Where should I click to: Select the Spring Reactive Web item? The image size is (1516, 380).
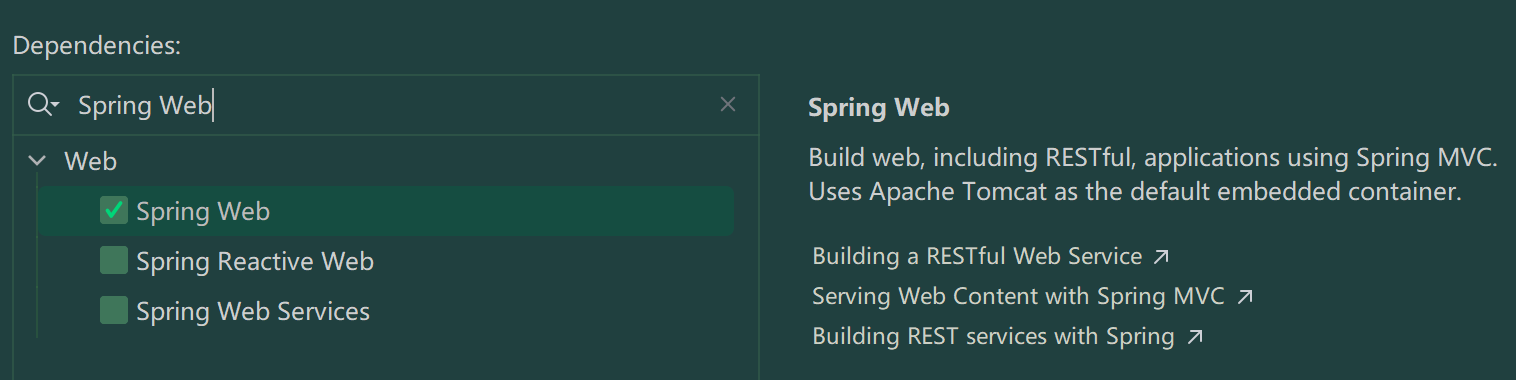[x=255, y=262]
